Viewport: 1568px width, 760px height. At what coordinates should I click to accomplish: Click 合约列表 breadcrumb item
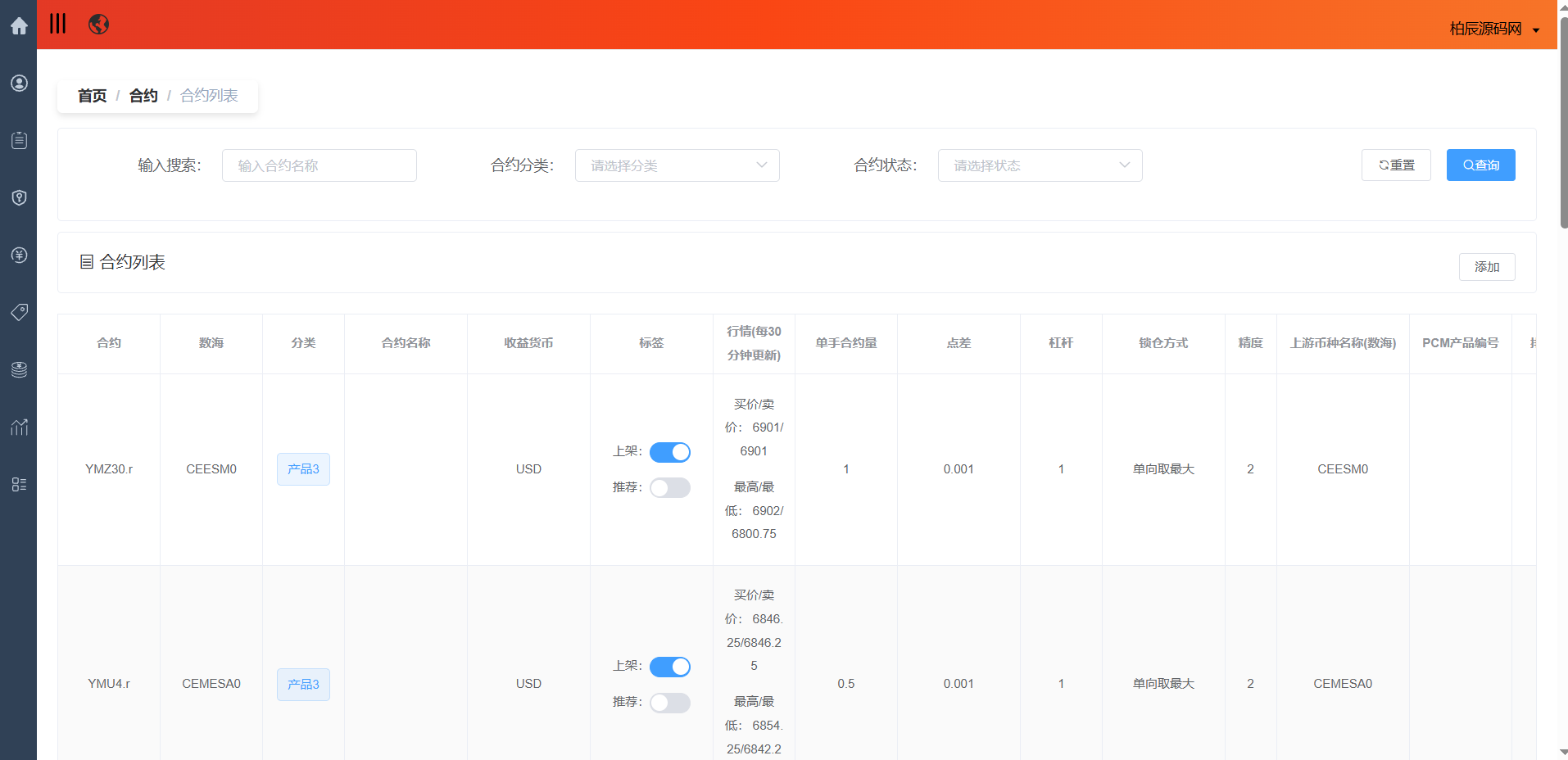209,96
